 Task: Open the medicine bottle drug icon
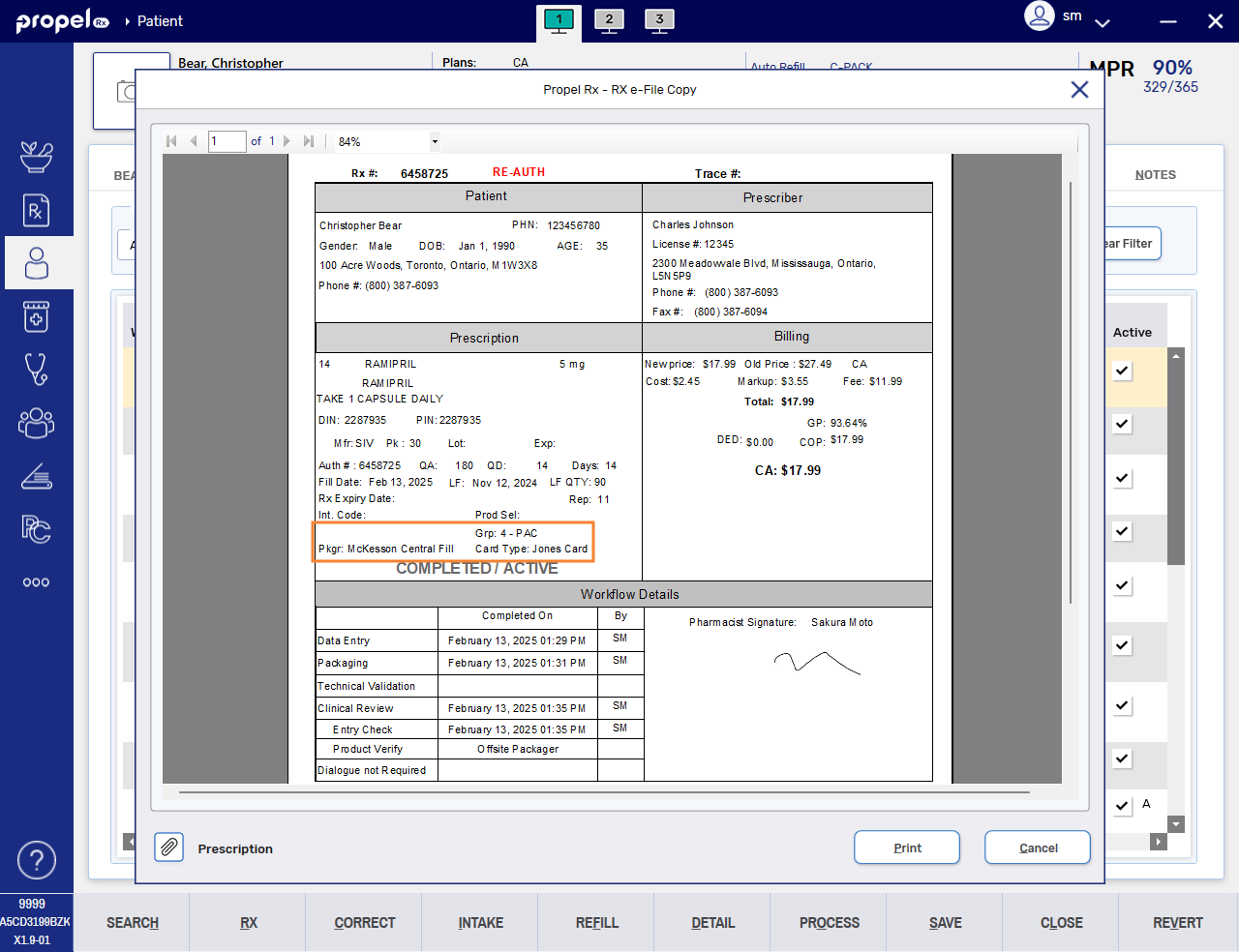[x=36, y=316]
